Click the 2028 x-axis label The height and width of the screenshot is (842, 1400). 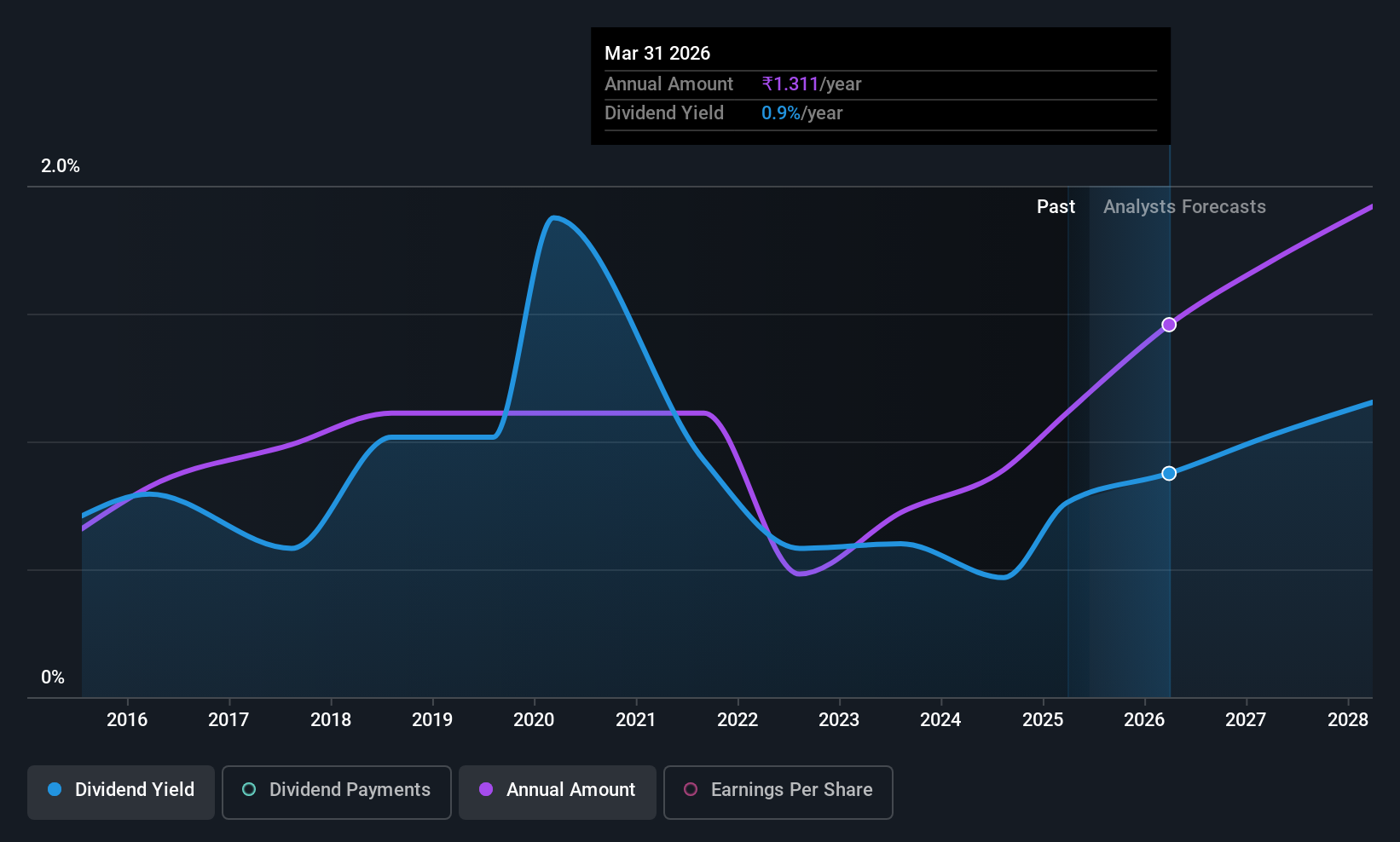[x=1348, y=719]
